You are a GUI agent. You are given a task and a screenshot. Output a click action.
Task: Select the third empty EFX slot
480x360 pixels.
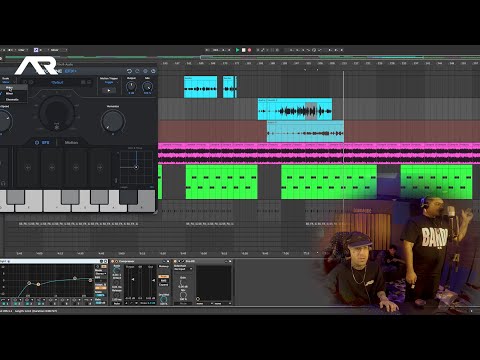click(x=76, y=168)
